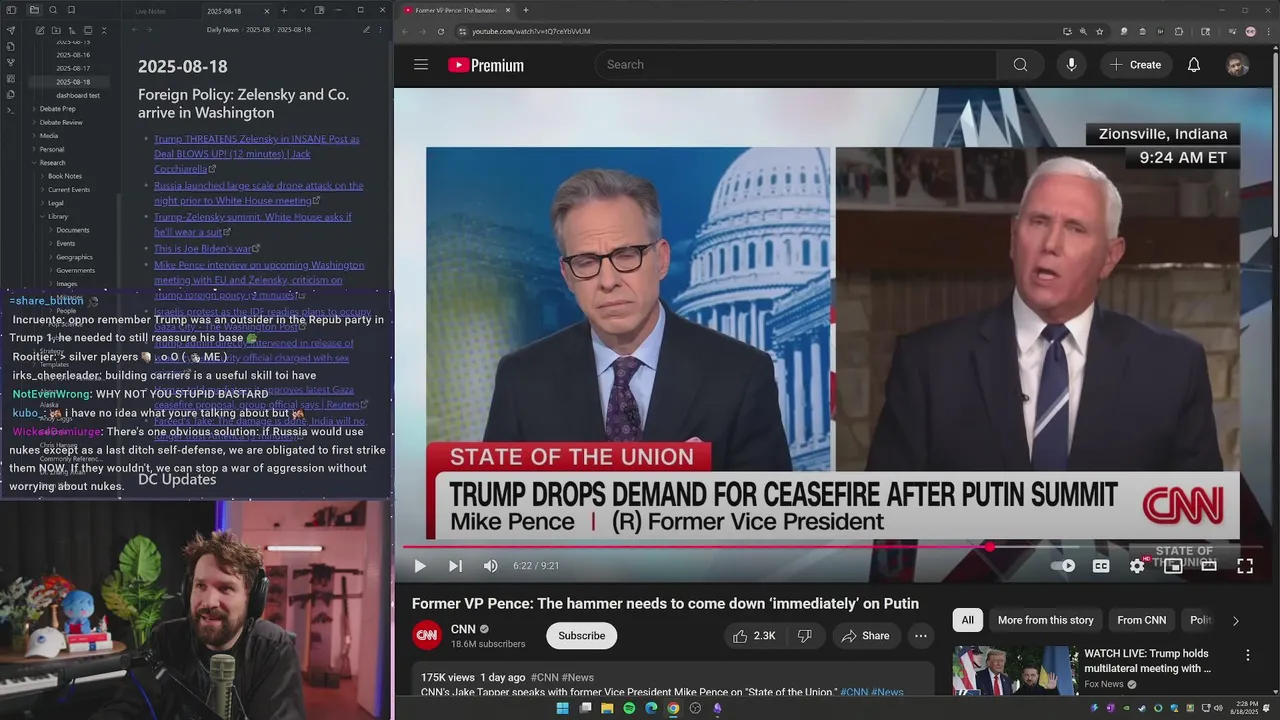Open video settings gear icon
The image size is (1280, 720).
point(1137,566)
